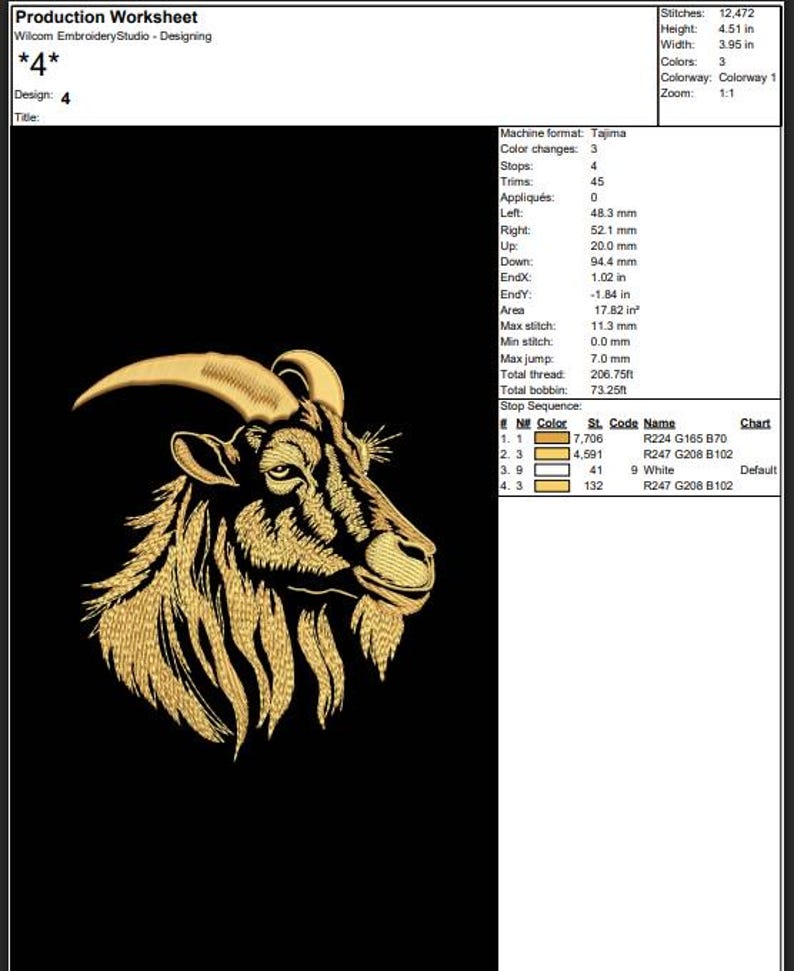Click the EndY value '-1.84 in'
The height and width of the screenshot is (971, 794).
click(610, 294)
